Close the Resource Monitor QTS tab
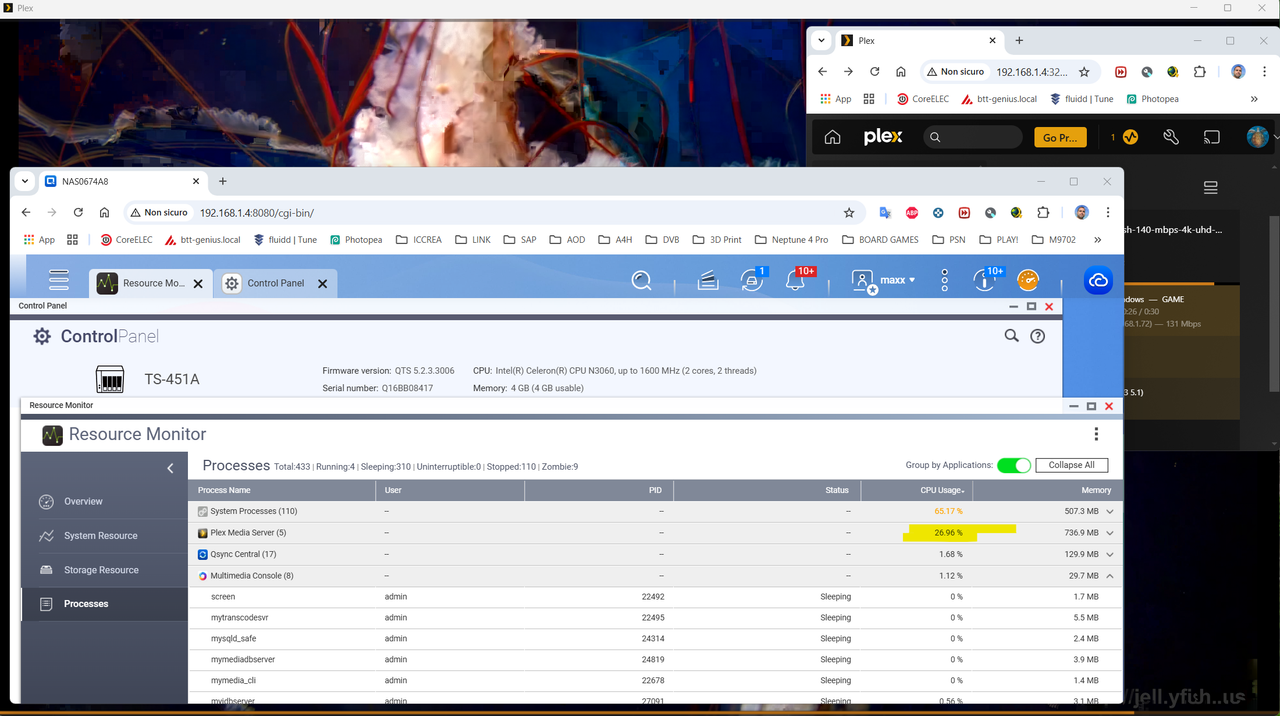The width and height of the screenshot is (1280, 716). point(198,284)
